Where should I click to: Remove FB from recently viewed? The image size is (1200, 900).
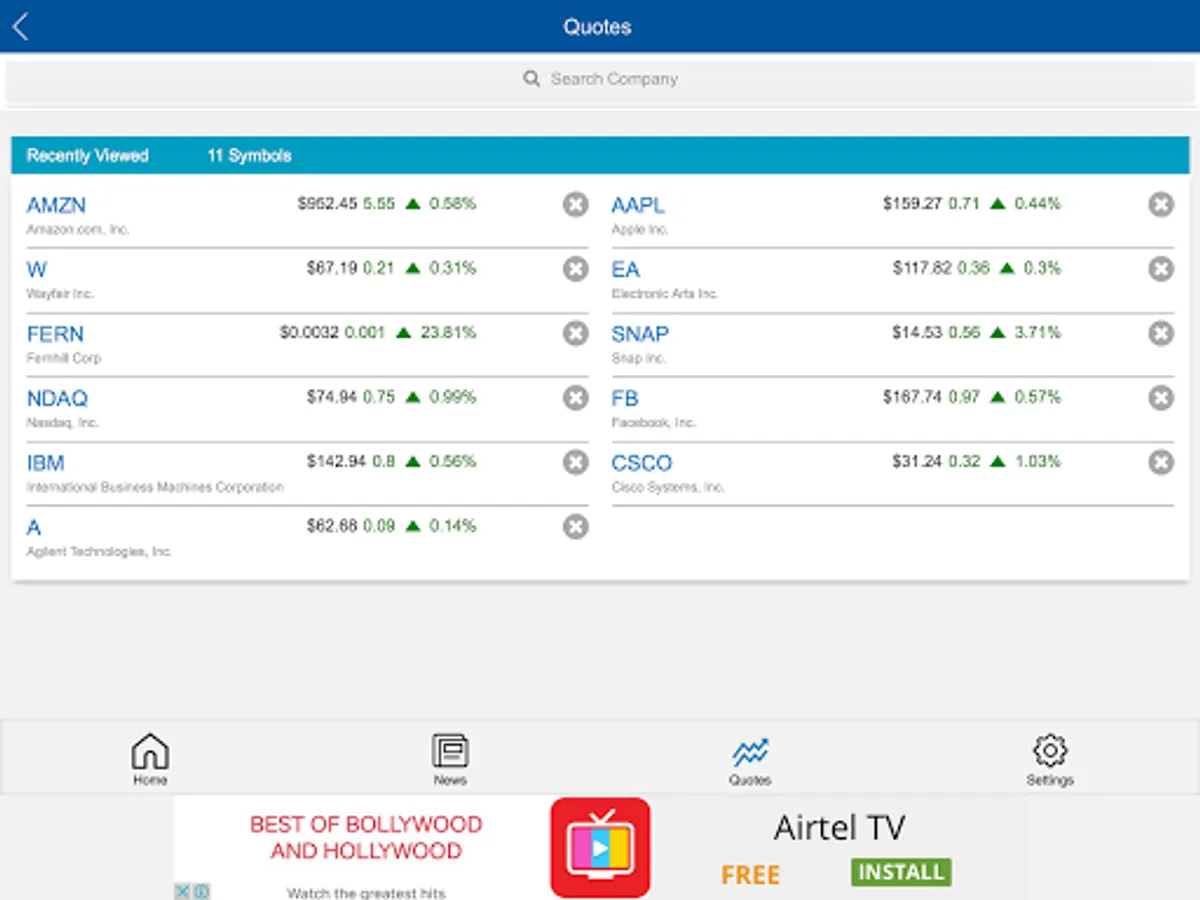click(x=1160, y=398)
